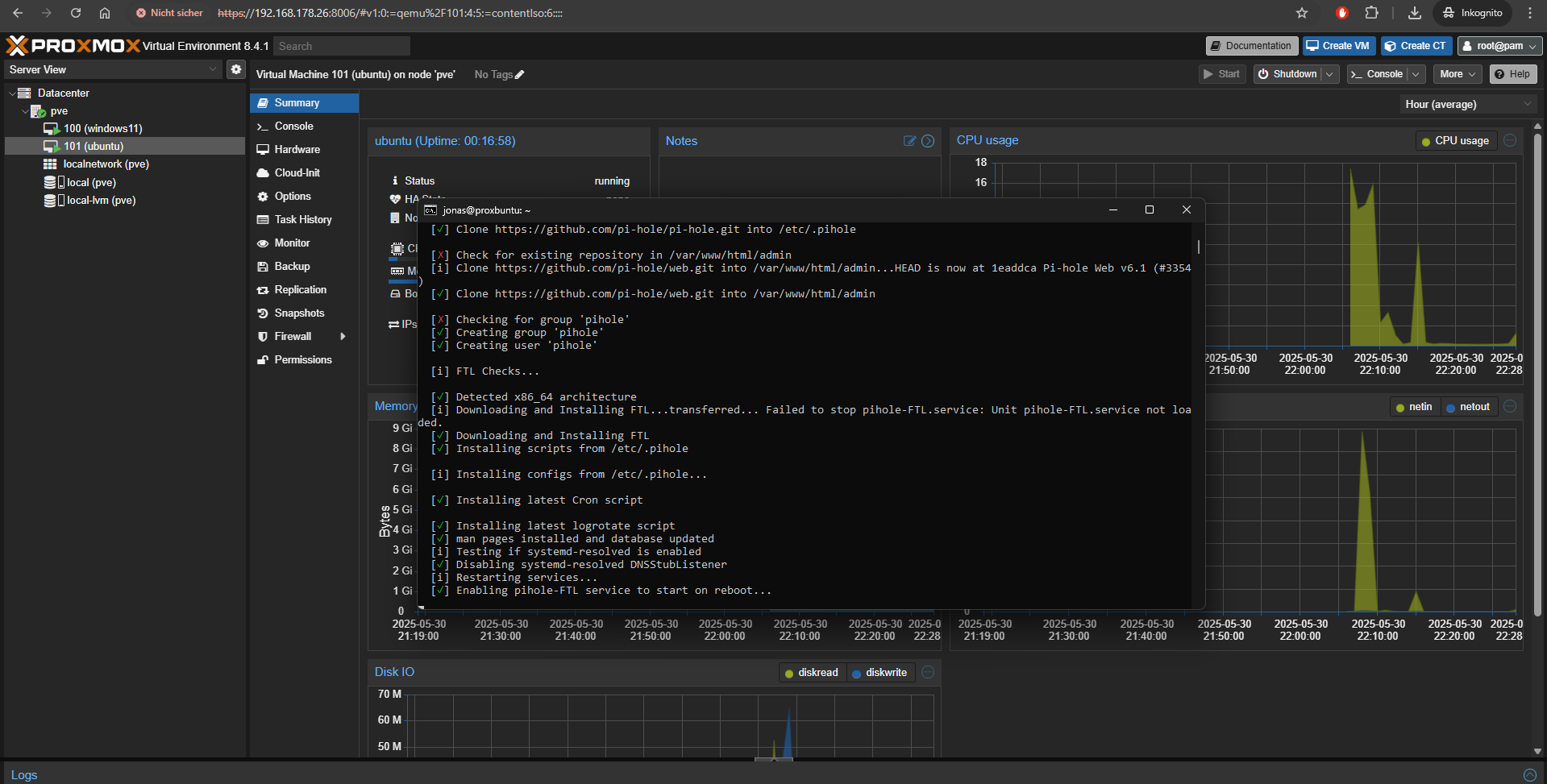Expand the Firewall submenu arrow
The width and height of the screenshot is (1547, 784).
pos(343,337)
